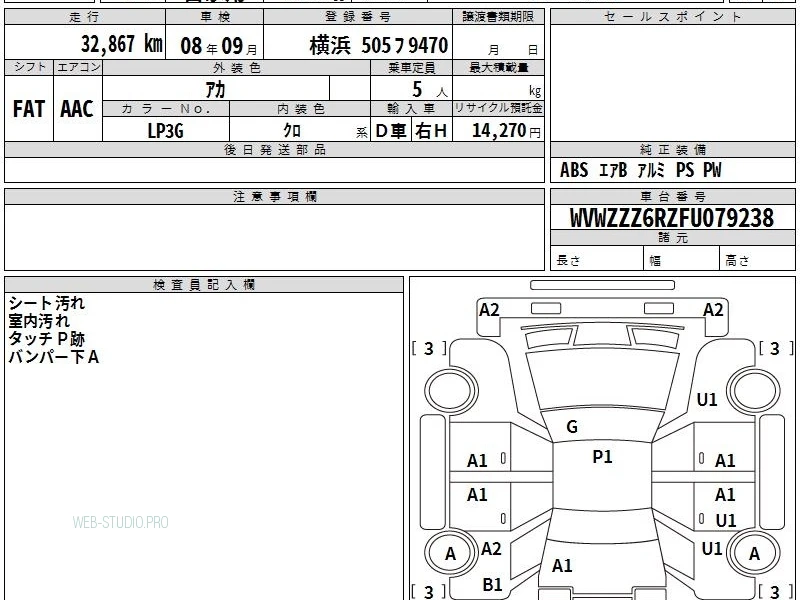This screenshot has width=800, height=600.
Task: Click the 車検 header cell
Action: (x=215, y=17)
